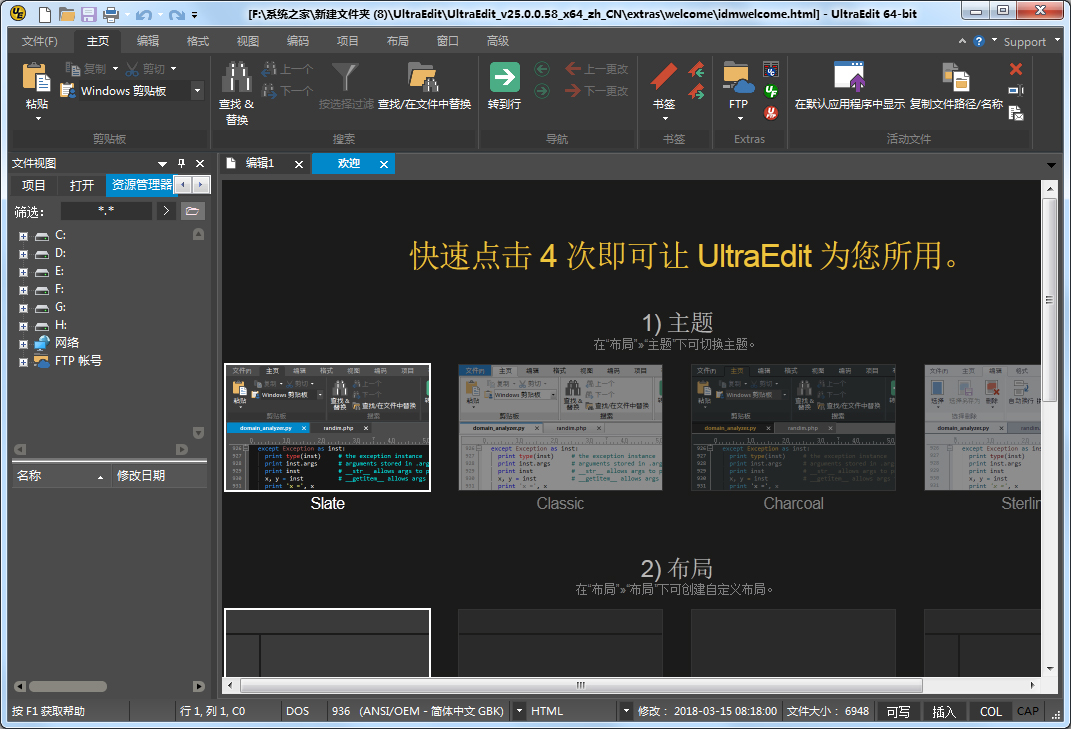This screenshot has height=729, width=1071.
Task: Click 上一更改 navigation button
Action: pyautogui.click(x=596, y=69)
